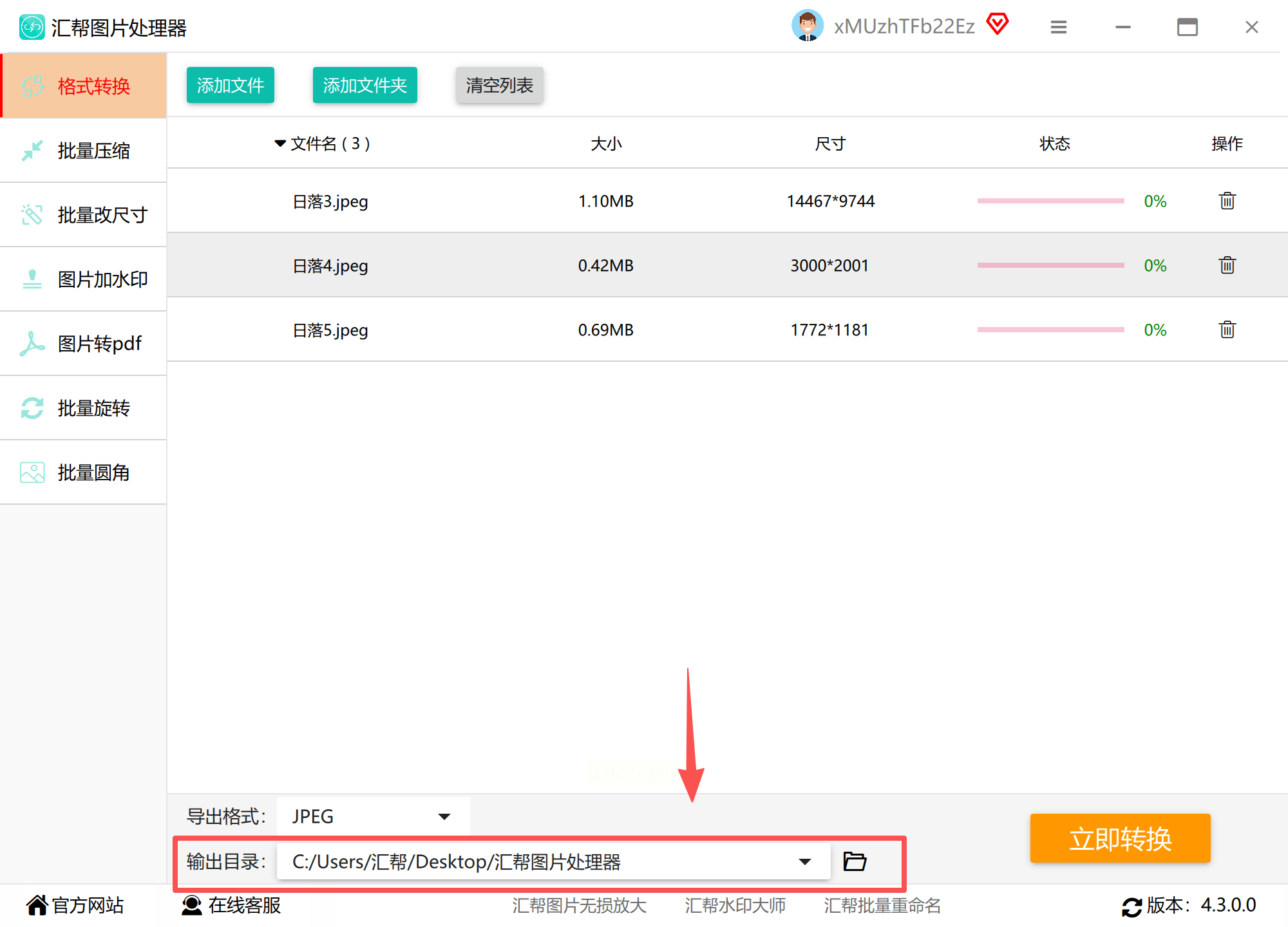Image resolution: width=1288 pixels, height=927 pixels.
Task: Remove 日落5.jpeg using its trash icon
Action: pos(1227,330)
